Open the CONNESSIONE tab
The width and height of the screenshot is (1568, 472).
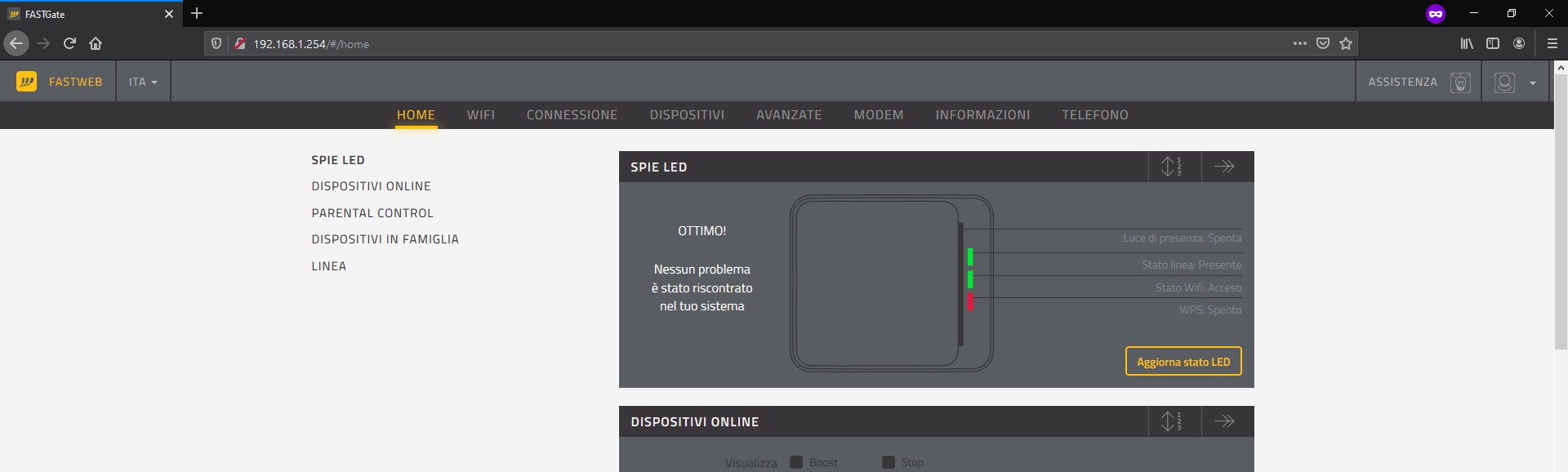tap(572, 115)
